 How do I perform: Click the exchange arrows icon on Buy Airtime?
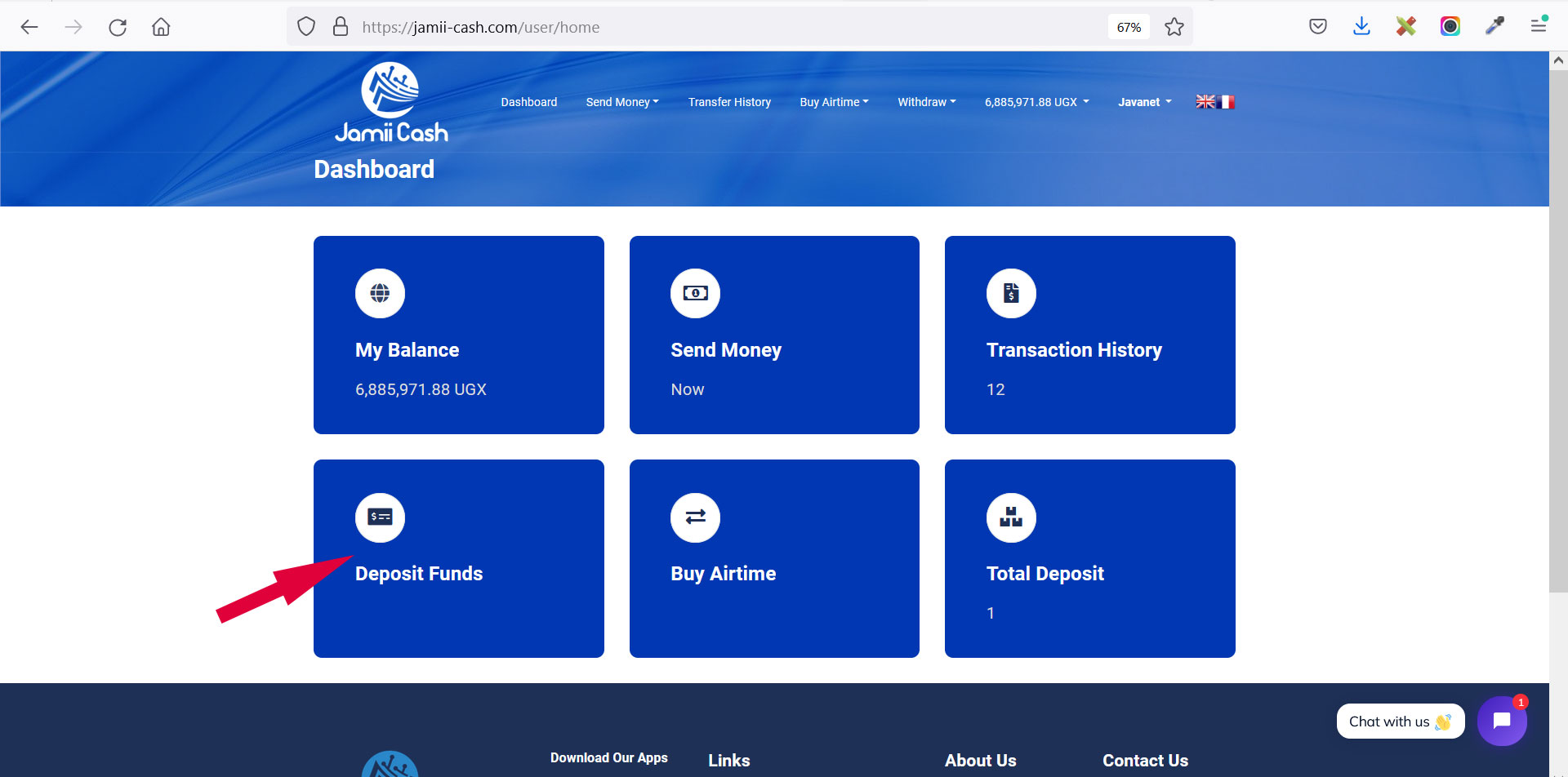[695, 517]
